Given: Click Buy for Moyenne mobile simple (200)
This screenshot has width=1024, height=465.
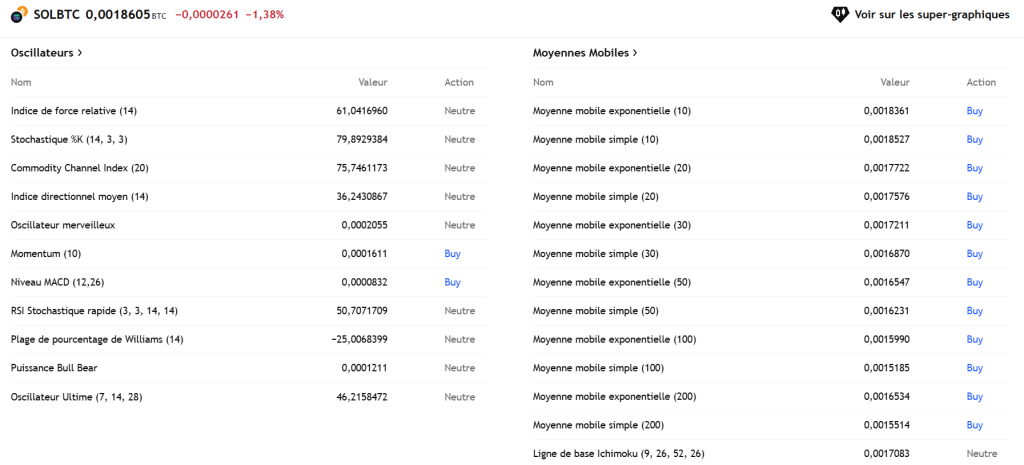Looking at the screenshot, I should tap(974, 425).
